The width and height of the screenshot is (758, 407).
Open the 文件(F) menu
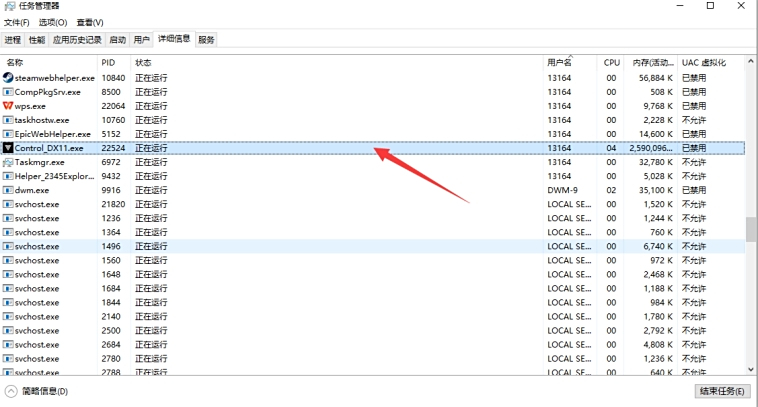[17, 22]
